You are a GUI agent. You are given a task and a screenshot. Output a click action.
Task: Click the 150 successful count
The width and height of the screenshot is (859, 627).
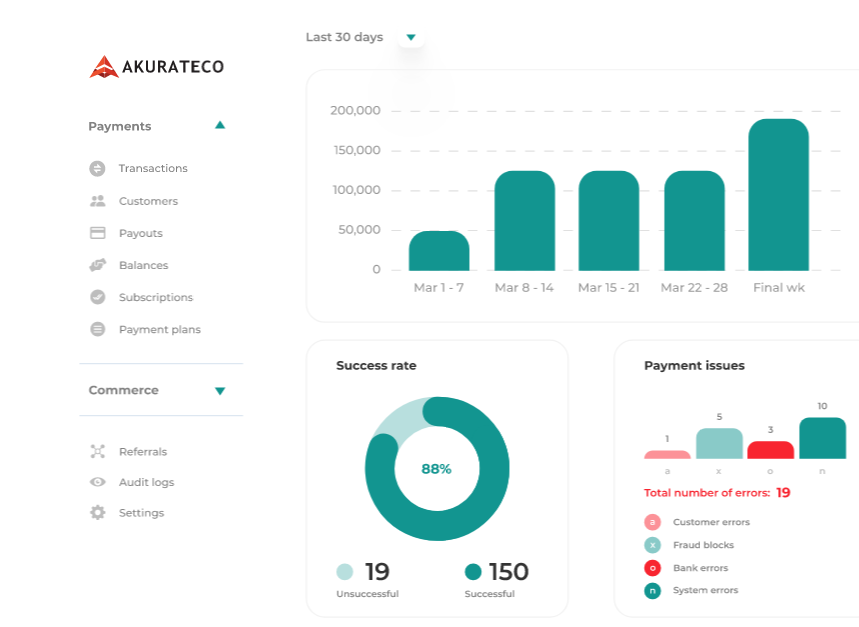click(x=508, y=572)
